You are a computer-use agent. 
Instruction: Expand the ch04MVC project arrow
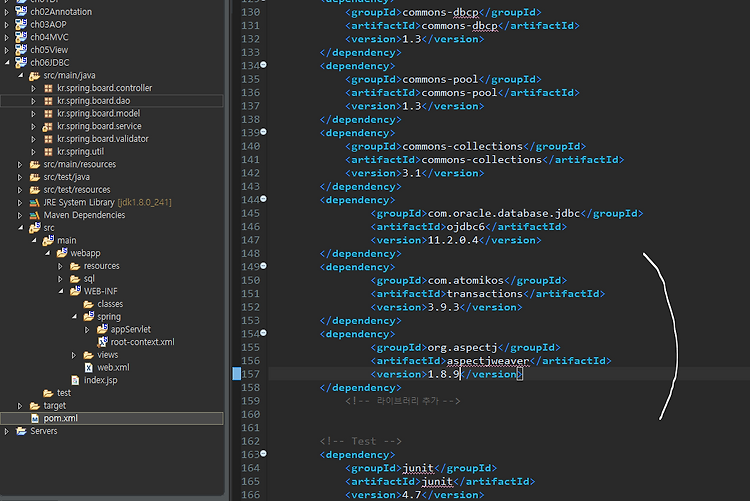(x=6, y=37)
